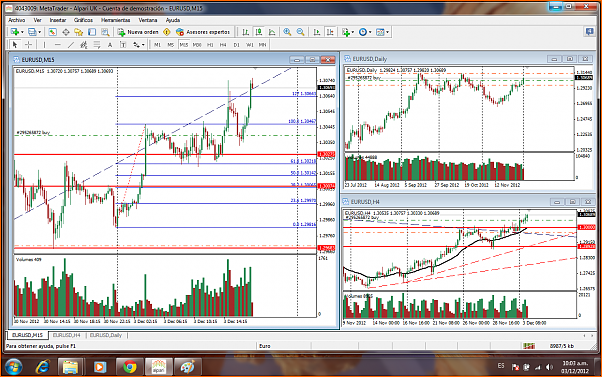The width and height of the screenshot is (602, 377).
Task: Open the Data Window crosshair-target icon
Action: click(66, 32)
